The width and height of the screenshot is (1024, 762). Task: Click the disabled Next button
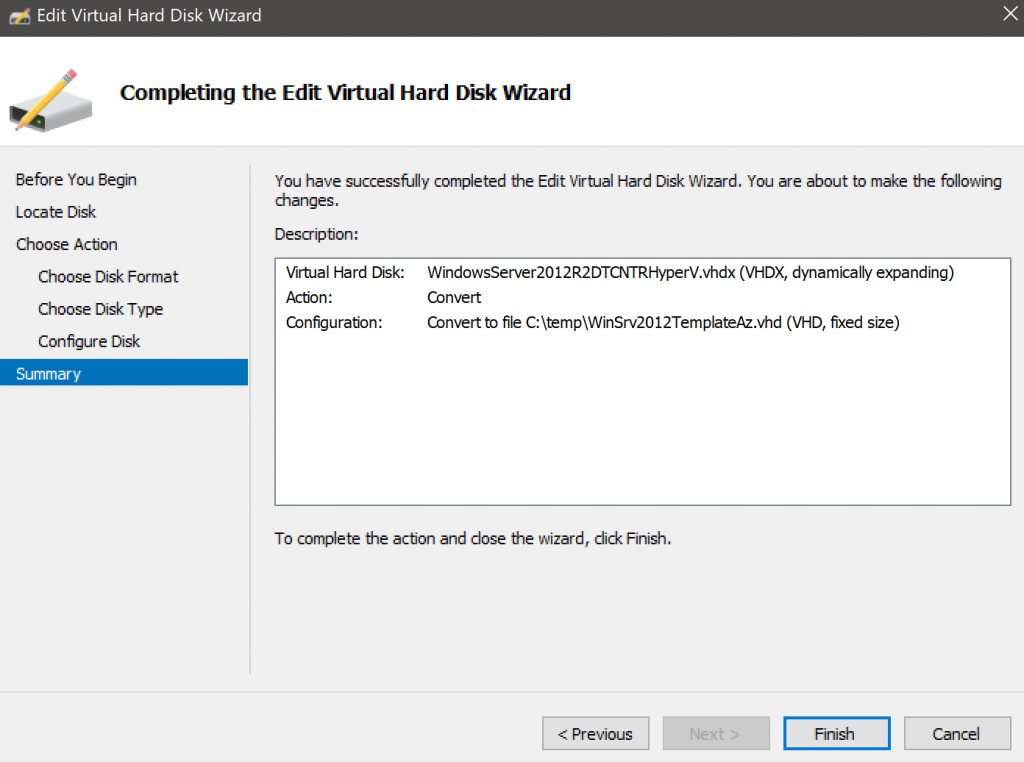click(x=716, y=733)
